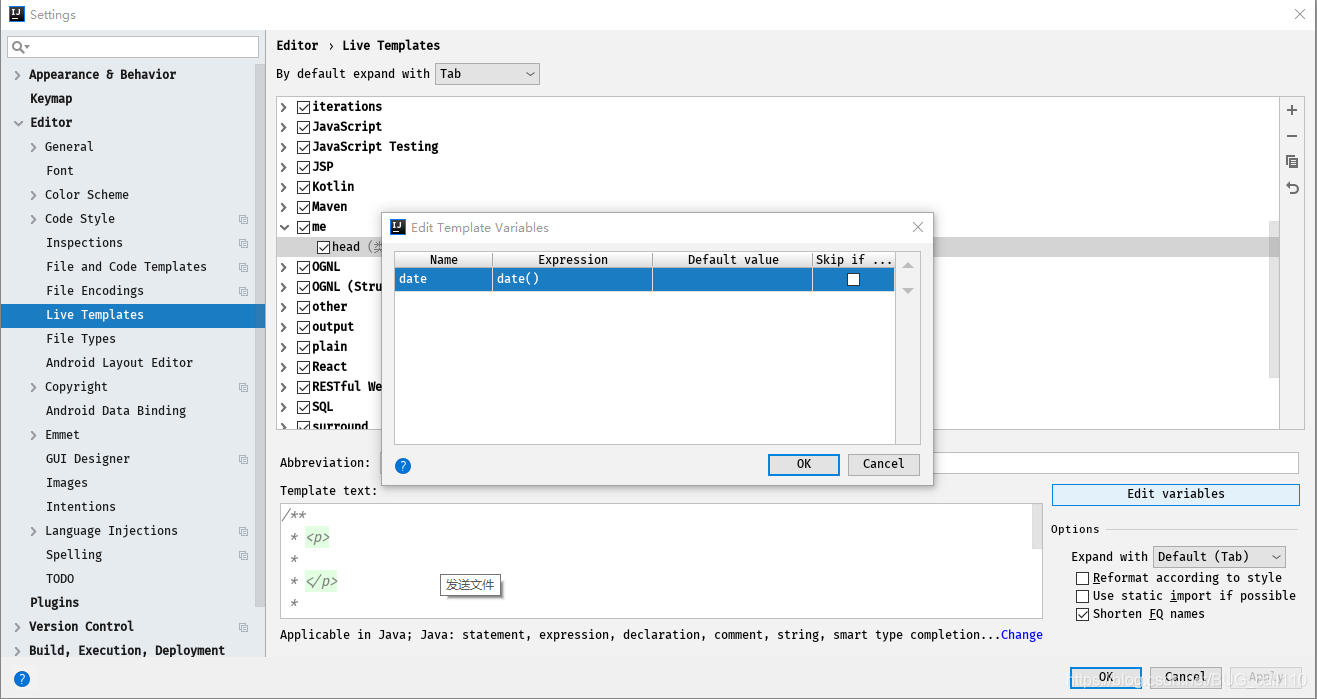Toggle the Kotlin template group checkbox
1317x699 pixels.
303,186
